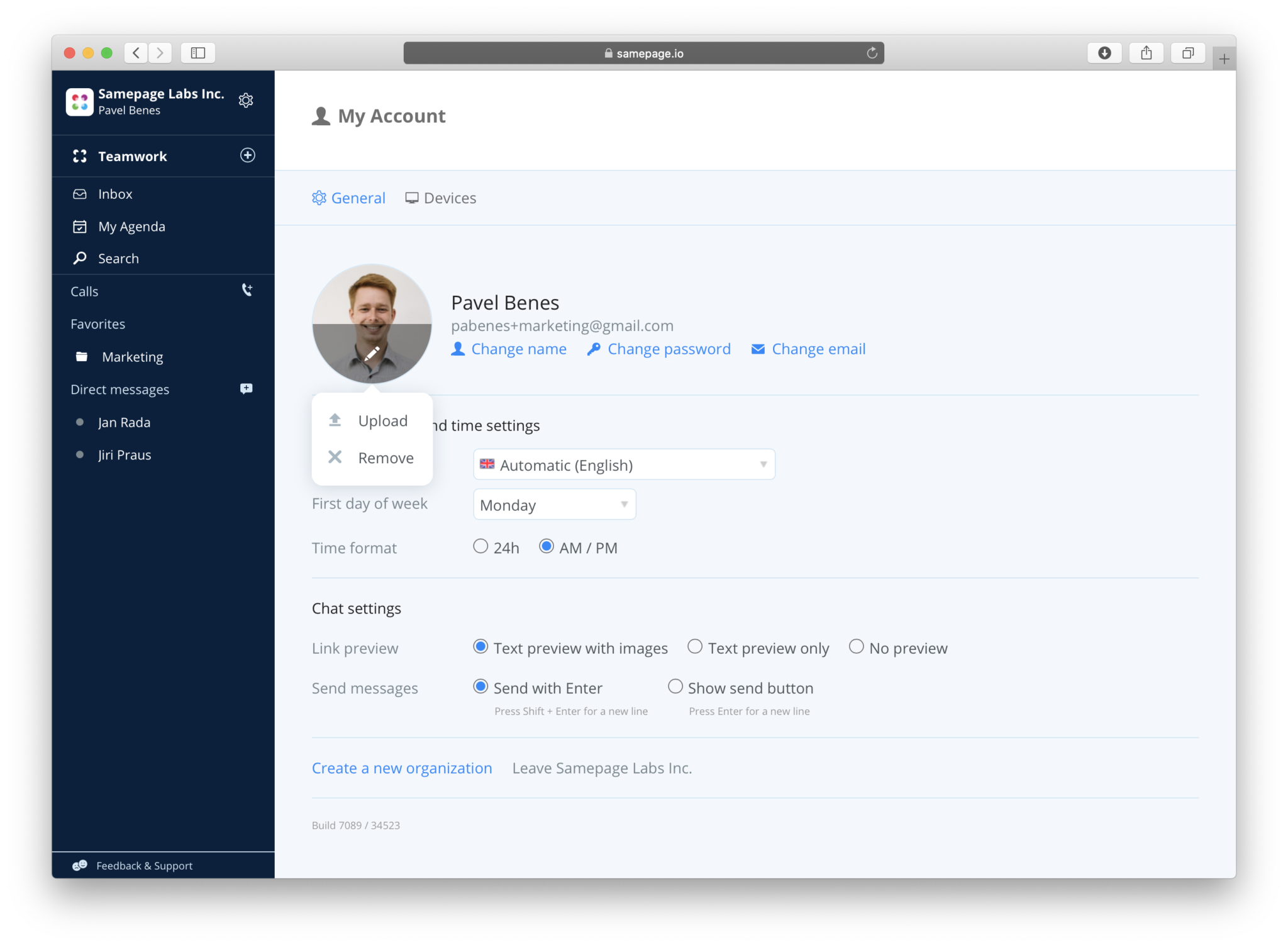
Task: Open the Inbox section
Action: [x=115, y=193]
